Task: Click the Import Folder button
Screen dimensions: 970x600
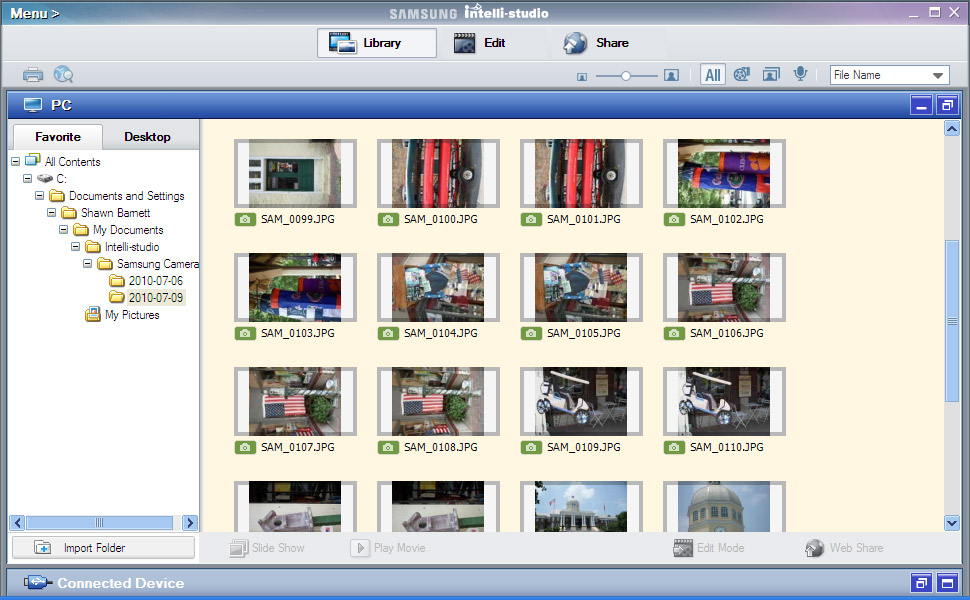Action: [x=103, y=548]
